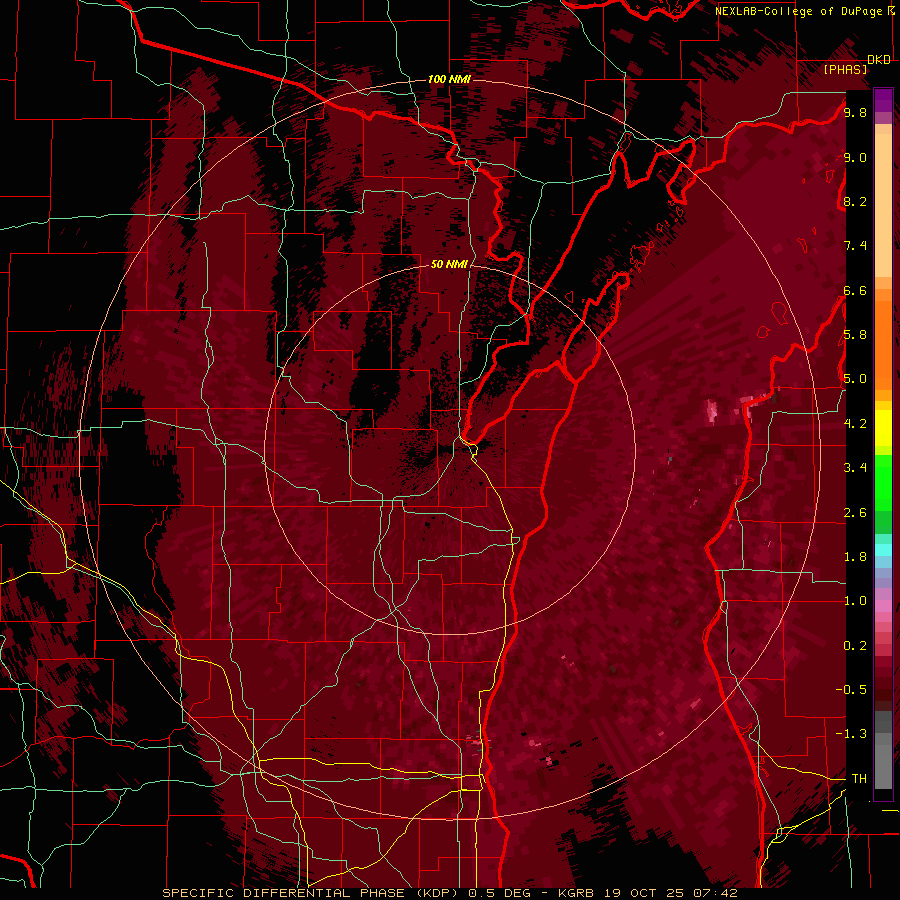
Task: Click the 5.0 value on the color scale
Action: coord(855,379)
